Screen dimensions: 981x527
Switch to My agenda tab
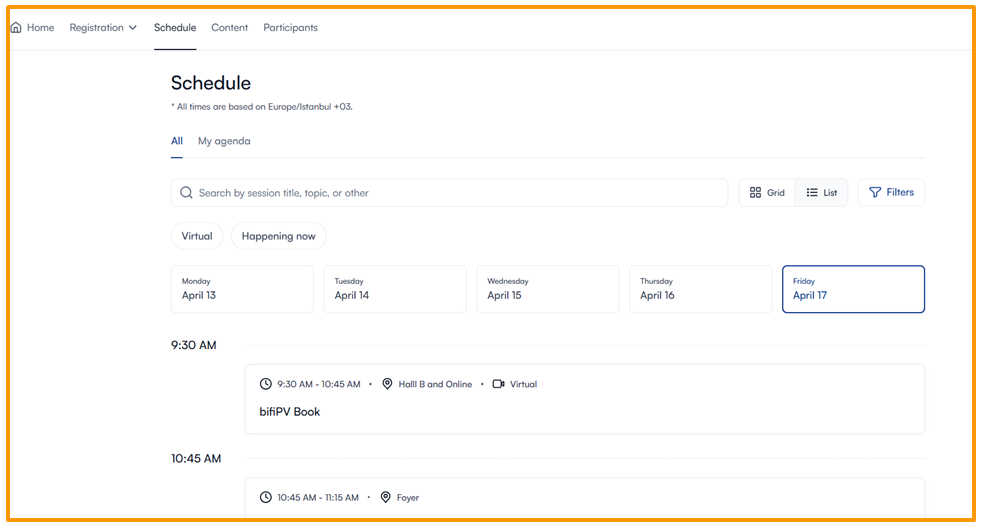tap(224, 141)
